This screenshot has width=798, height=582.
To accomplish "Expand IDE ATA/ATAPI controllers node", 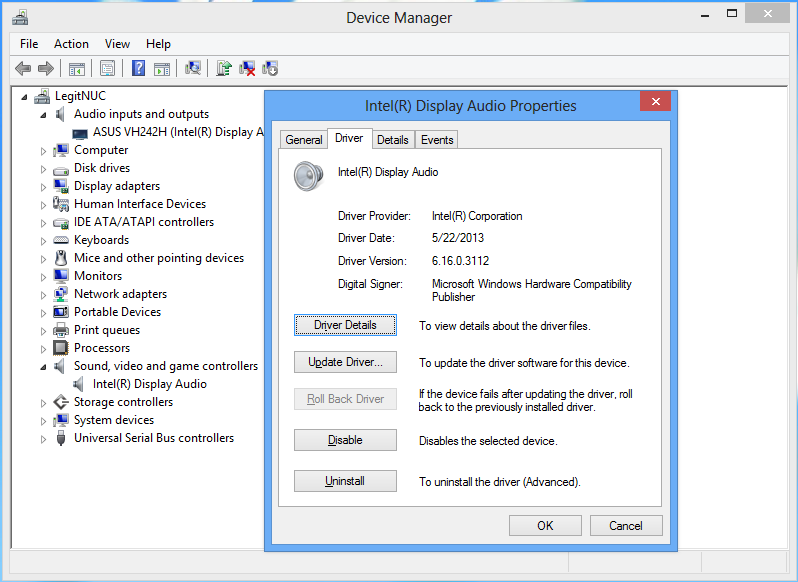I will (43, 223).
